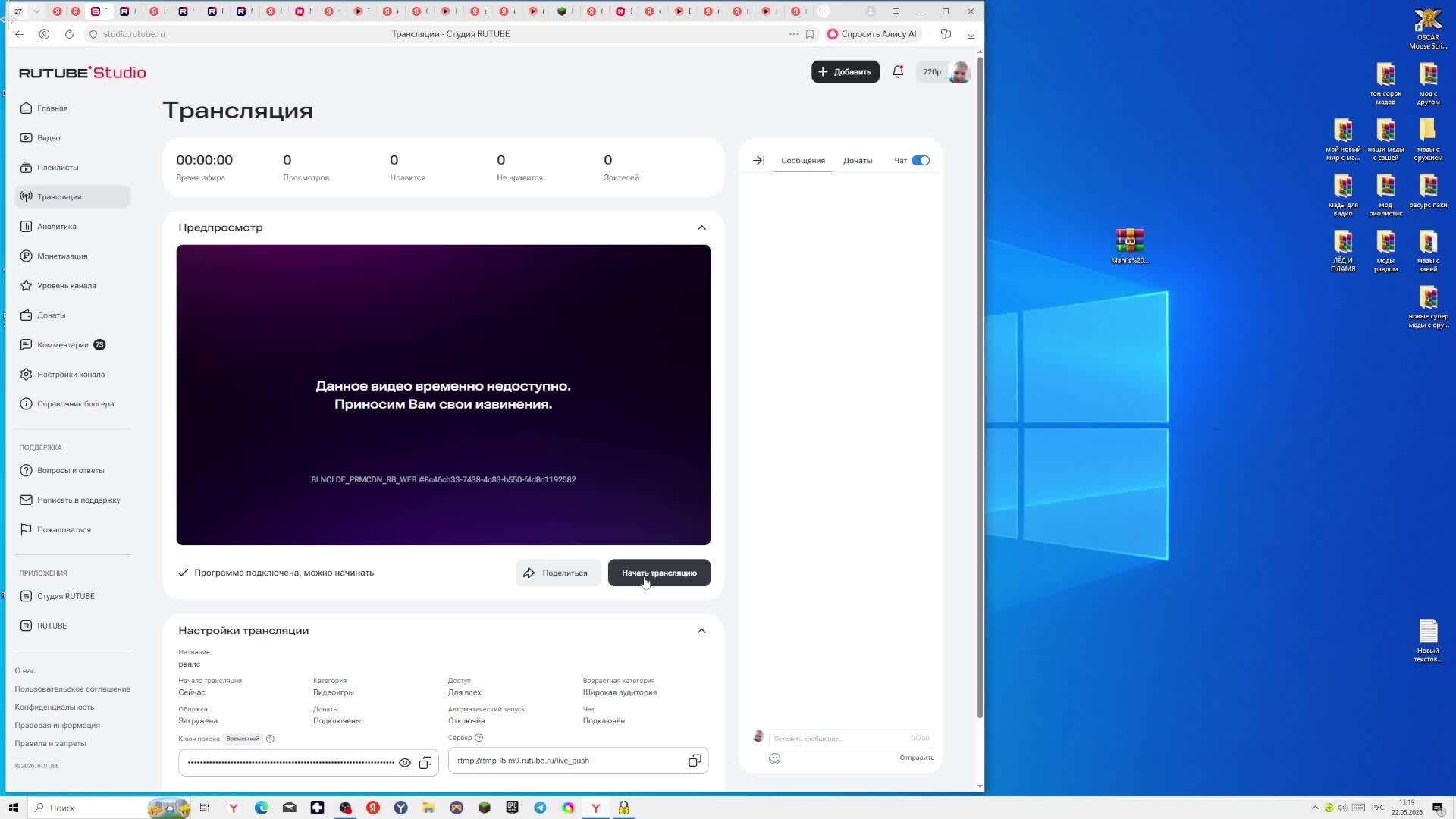Open Комментарии with 73 badge
This screenshot has height=819, width=1456.
point(63,345)
